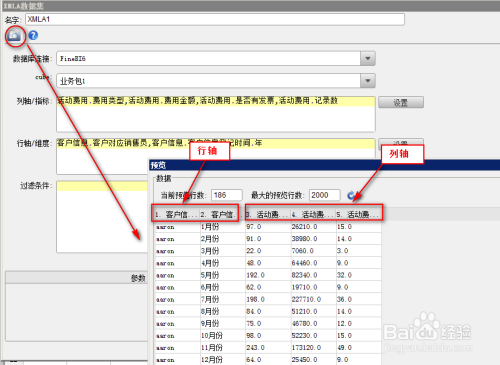Click the current preview rows field showing 186
500x365 pixels.
[x=227, y=195]
